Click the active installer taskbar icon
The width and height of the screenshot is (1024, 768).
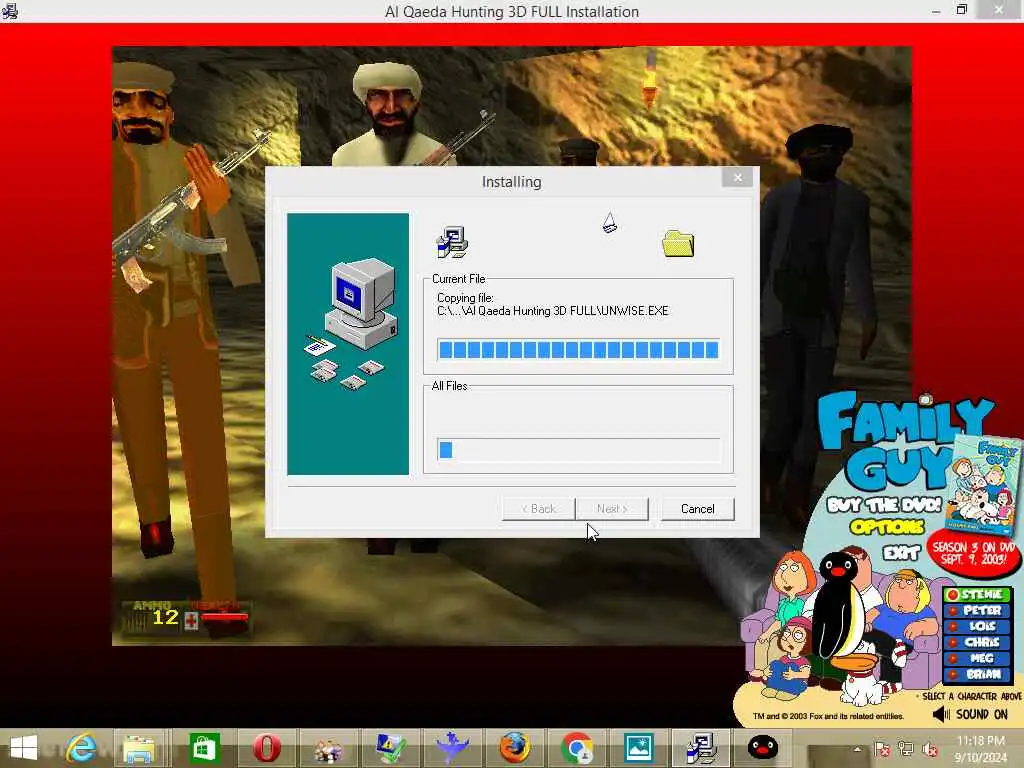coord(701,748)
